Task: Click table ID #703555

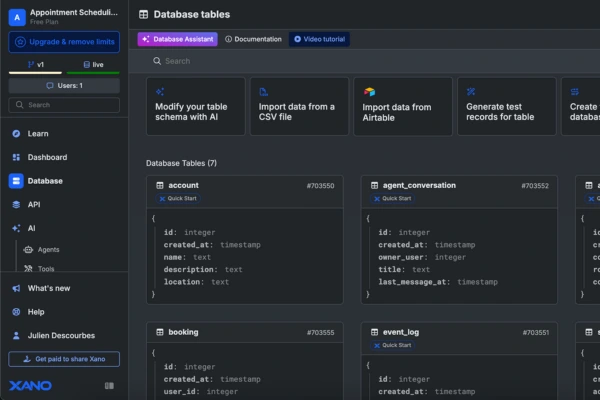Action: click(320, 333)
